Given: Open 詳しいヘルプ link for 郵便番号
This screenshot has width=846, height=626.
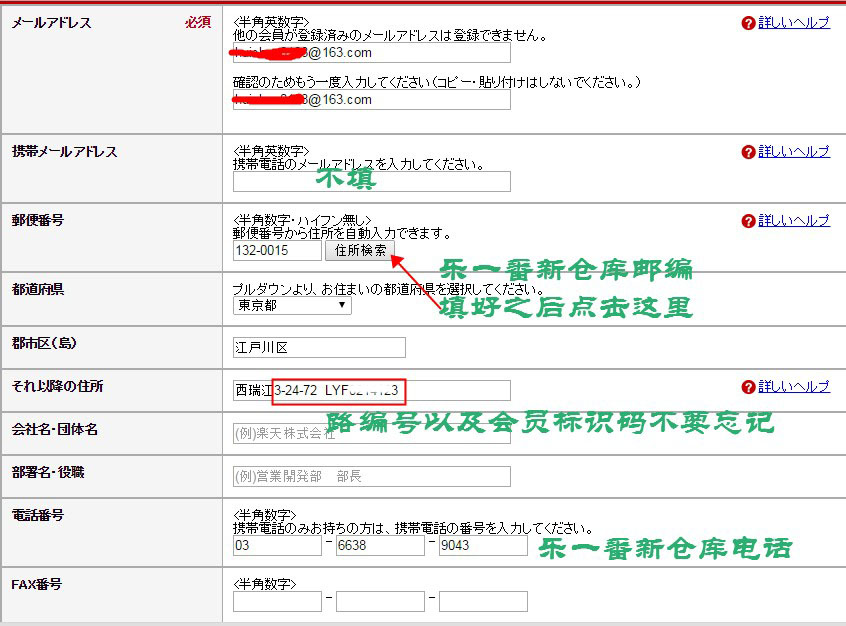Looking at the screenshot, I should [794, 221].
